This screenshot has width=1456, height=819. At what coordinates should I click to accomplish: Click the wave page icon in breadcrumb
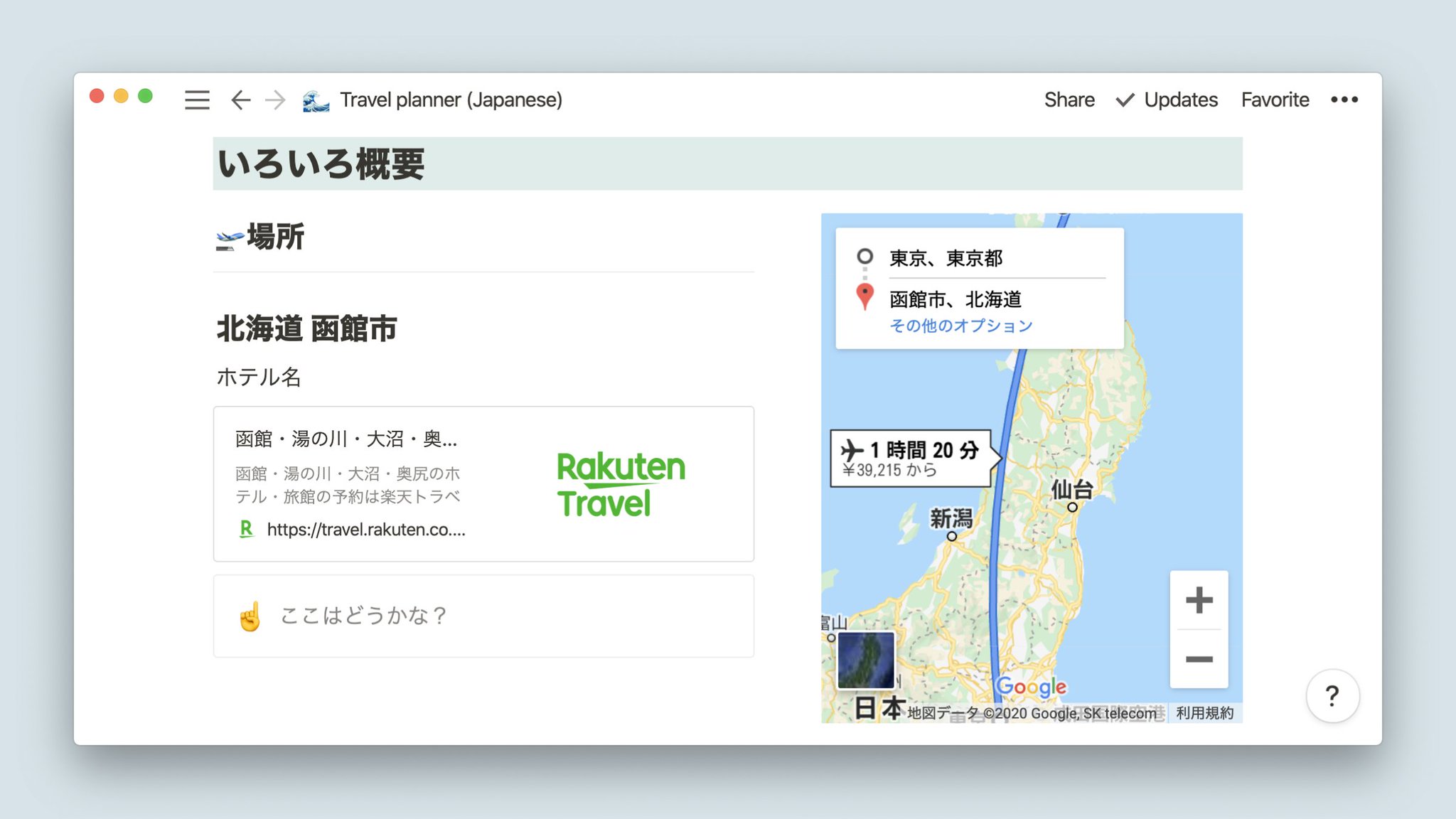point(316,100)
